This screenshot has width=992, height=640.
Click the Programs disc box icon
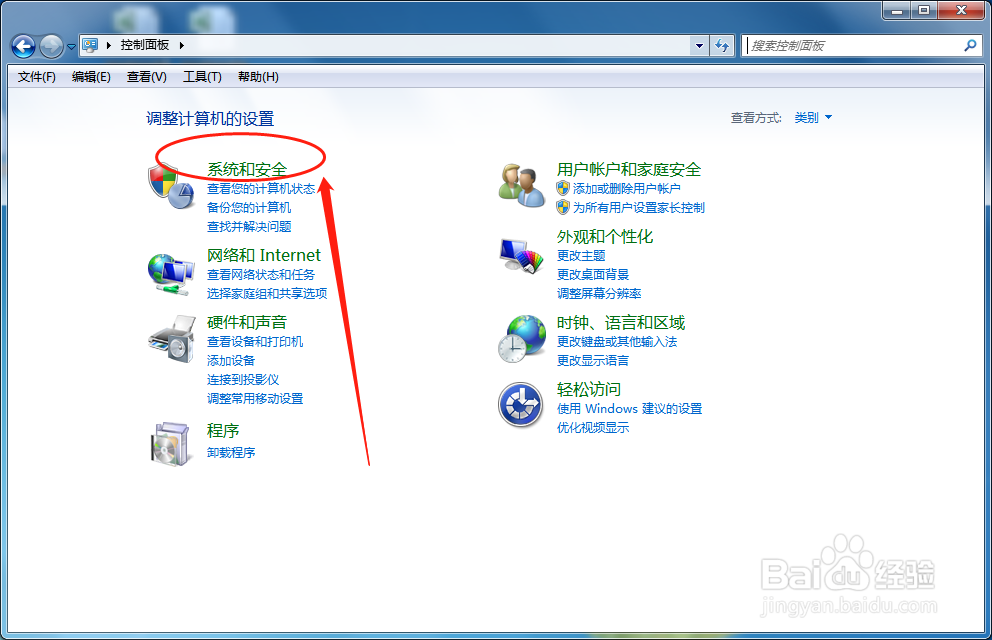point(170,443)
